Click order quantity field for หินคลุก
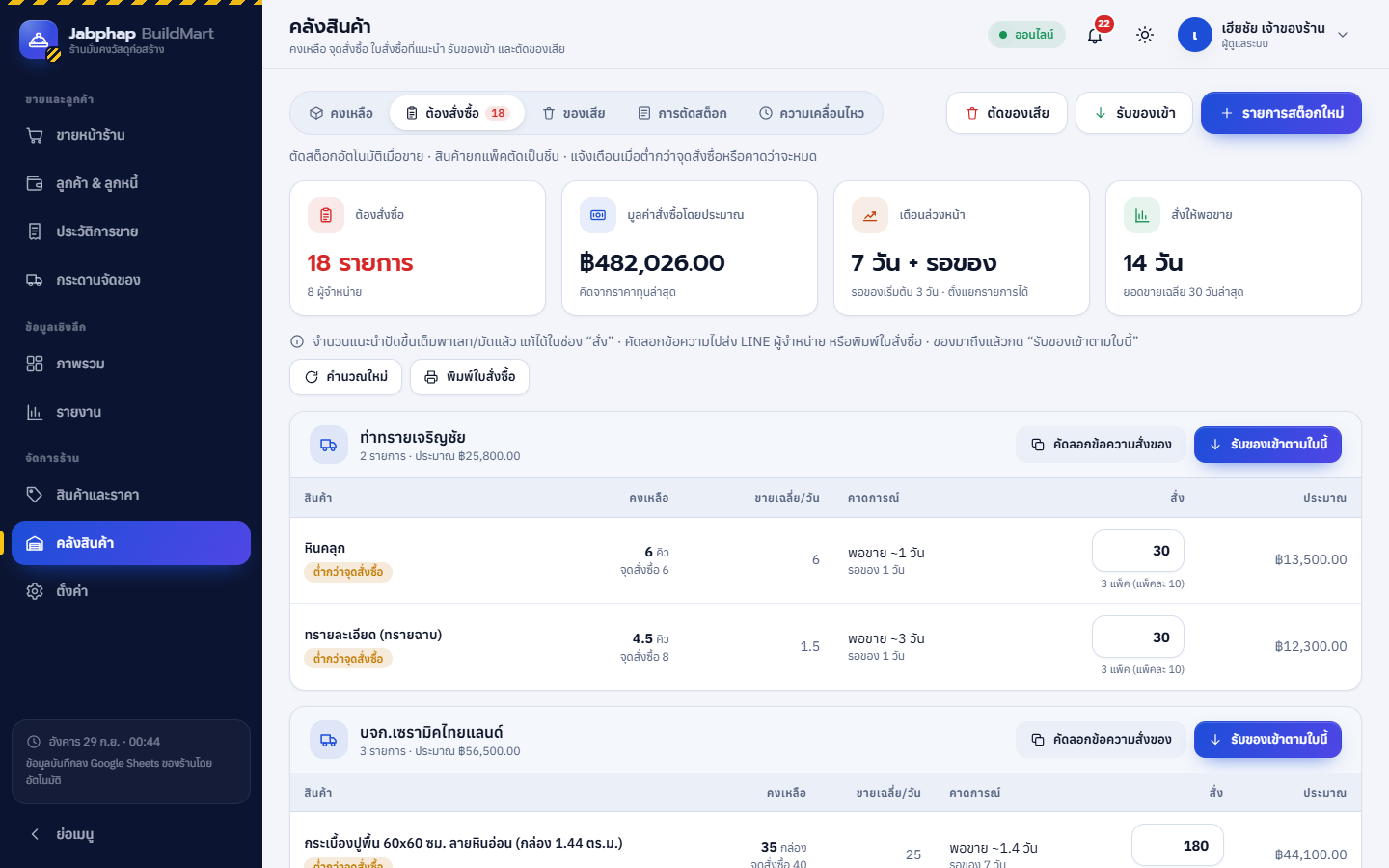Viewport: 1389px width, 868px height. tap(1138, 551)
